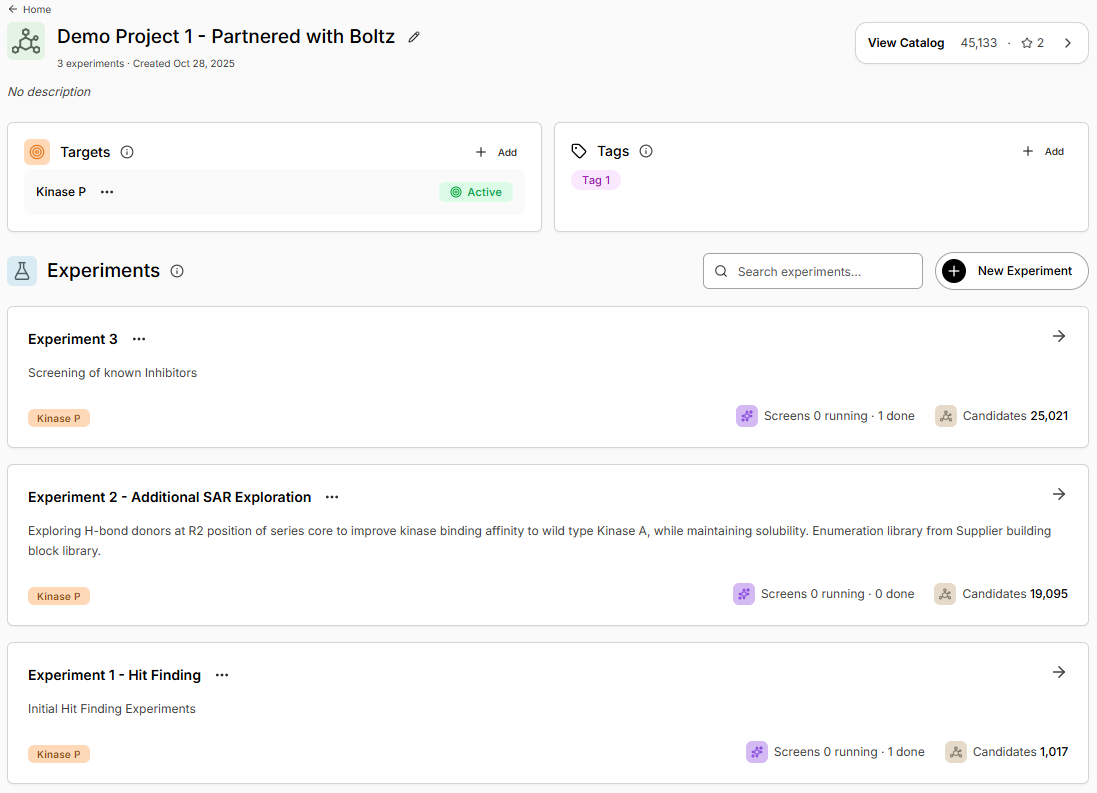Click 'Screening of known Inhibitors' description

113,372
